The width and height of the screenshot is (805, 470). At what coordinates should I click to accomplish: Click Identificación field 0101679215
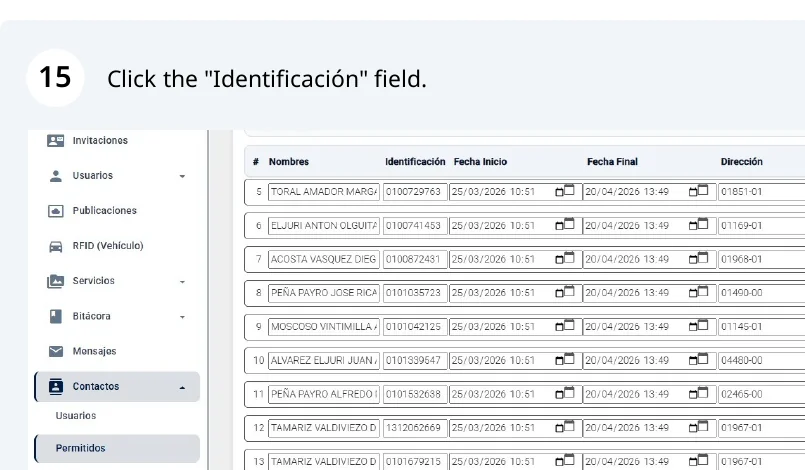pyautogui.click(x=415, y=461)
